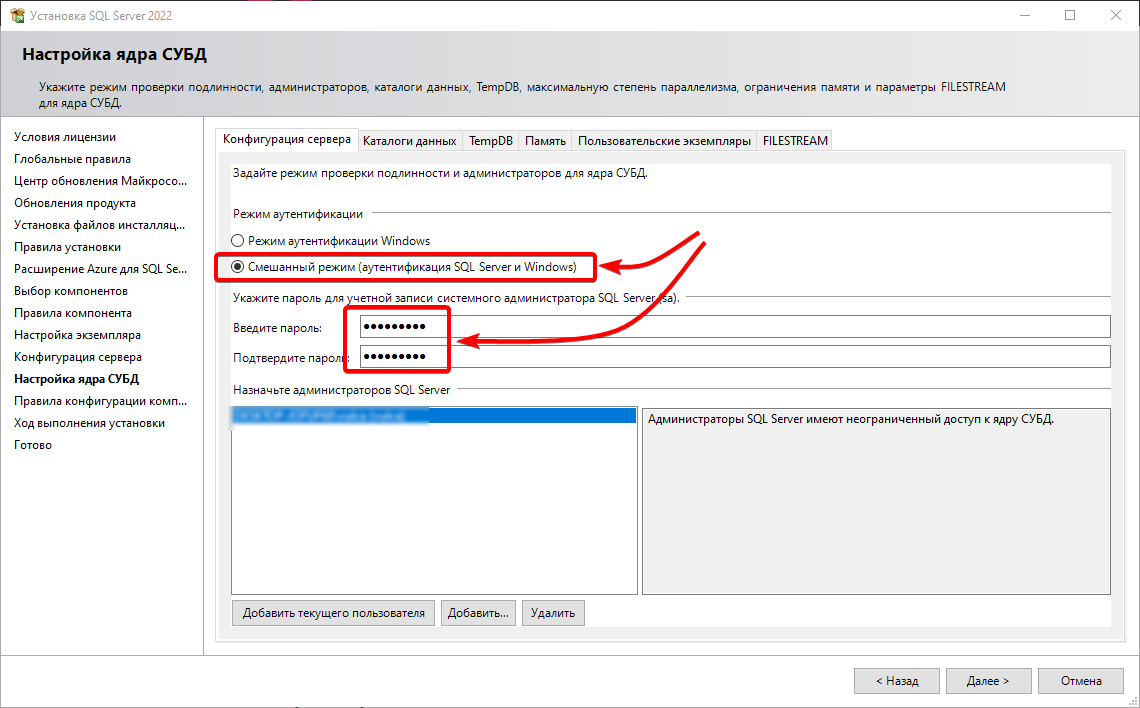Select mixed mode authentication radio button
Screen dimensions: 1140x708
(x=237, y=267)
